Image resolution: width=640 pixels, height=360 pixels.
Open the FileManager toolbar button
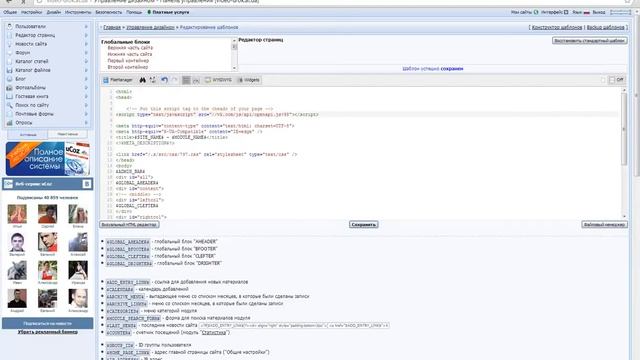click(x=118, y=80)
